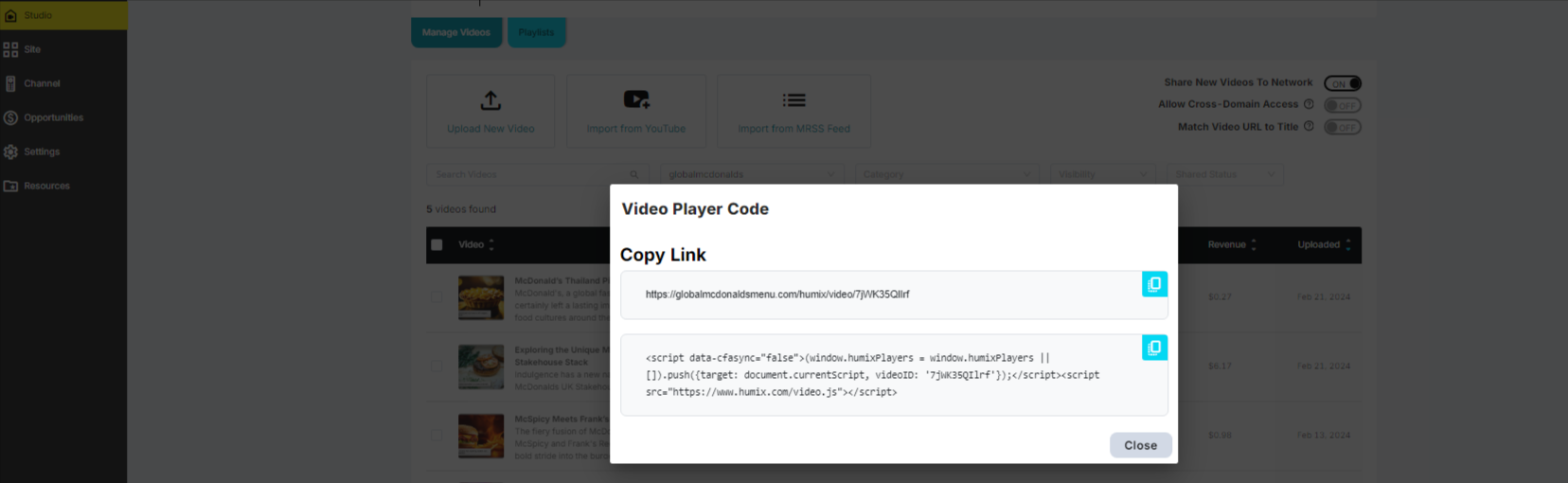Open Settings from the sidebar
This screenshot has height=483, width=1568.
coord(42,152)
